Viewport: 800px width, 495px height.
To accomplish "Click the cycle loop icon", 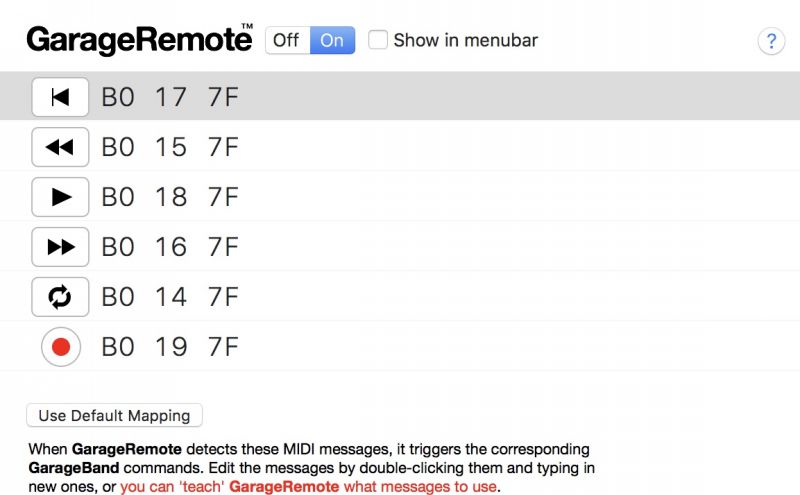I will pyautogui.click(x=60, y=297).
